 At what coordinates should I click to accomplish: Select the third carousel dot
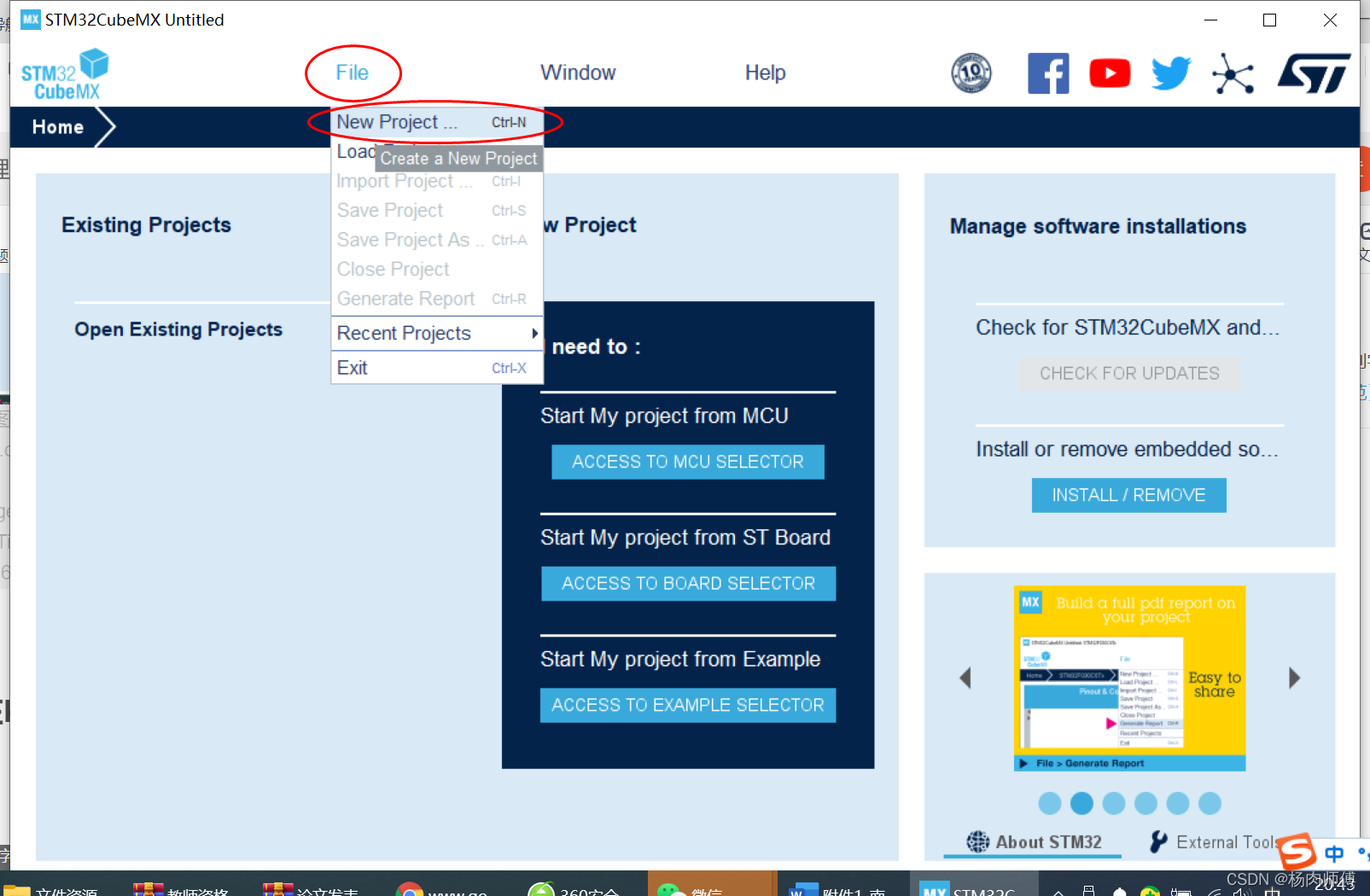(x=1114, y=803)
